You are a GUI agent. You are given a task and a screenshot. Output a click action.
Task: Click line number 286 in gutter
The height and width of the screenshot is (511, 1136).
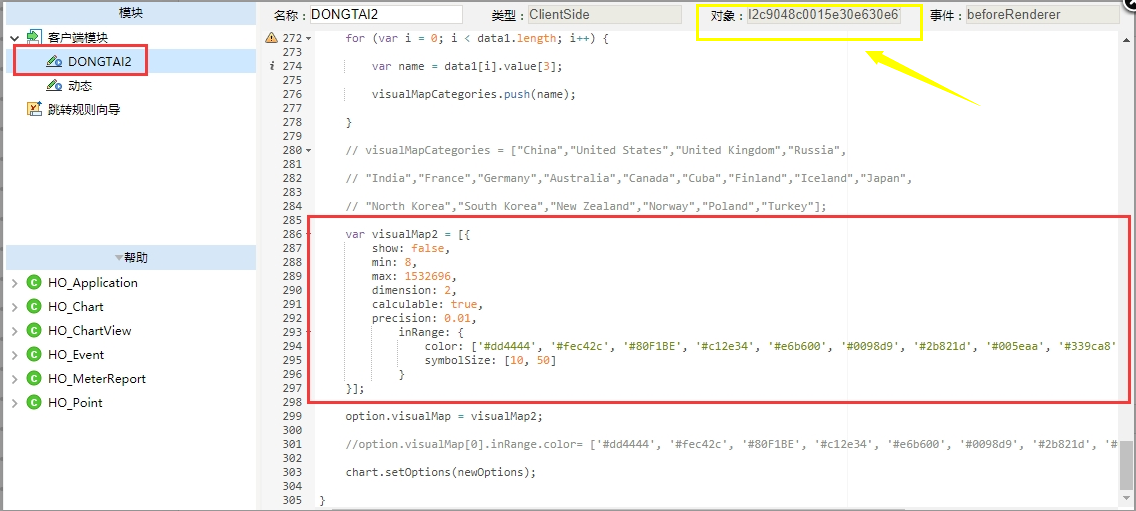291,235
